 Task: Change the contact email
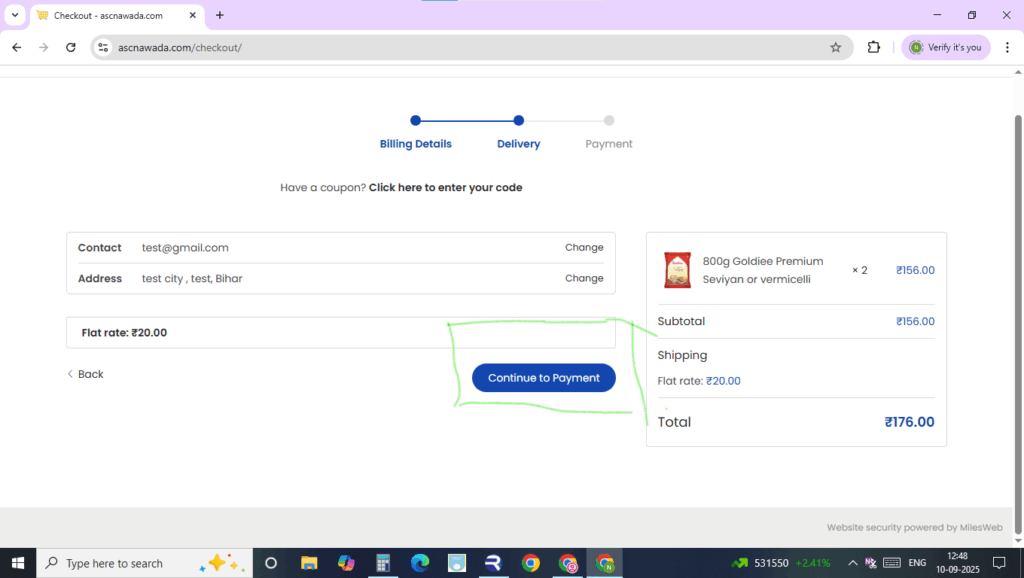[583, 247]
